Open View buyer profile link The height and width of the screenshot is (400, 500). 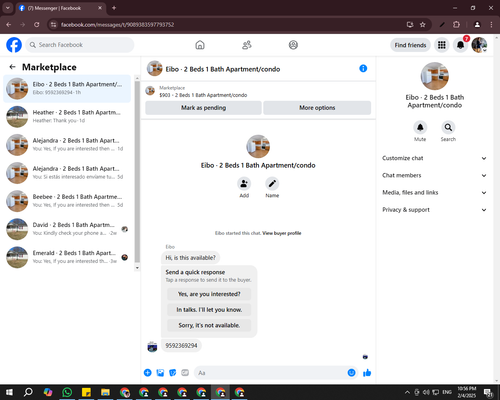(282, 233)
